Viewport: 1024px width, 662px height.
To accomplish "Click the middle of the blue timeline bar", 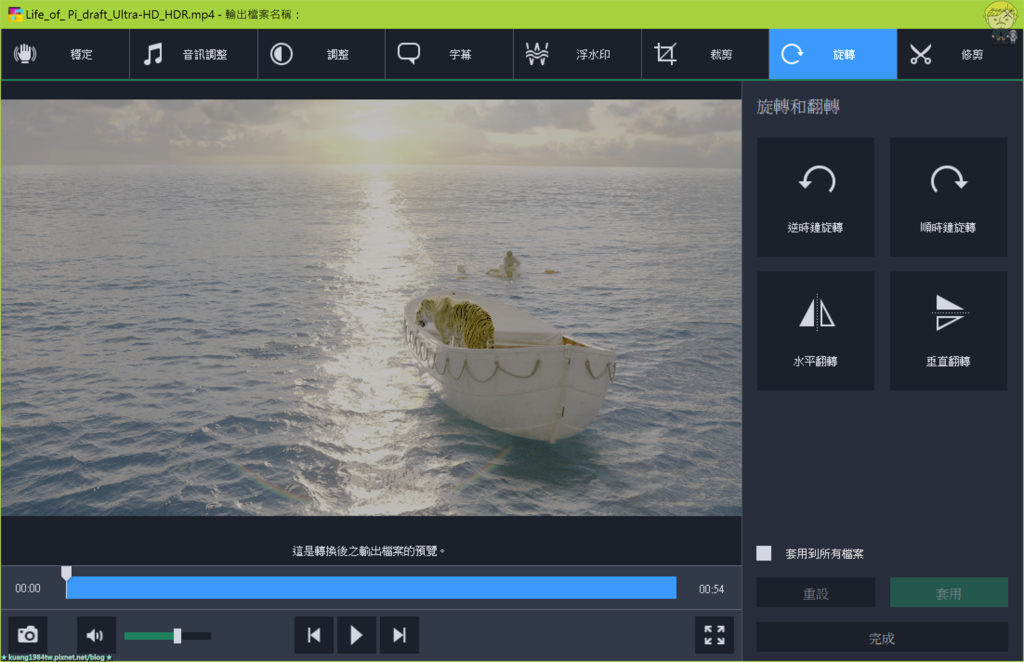I will [371, 588].
